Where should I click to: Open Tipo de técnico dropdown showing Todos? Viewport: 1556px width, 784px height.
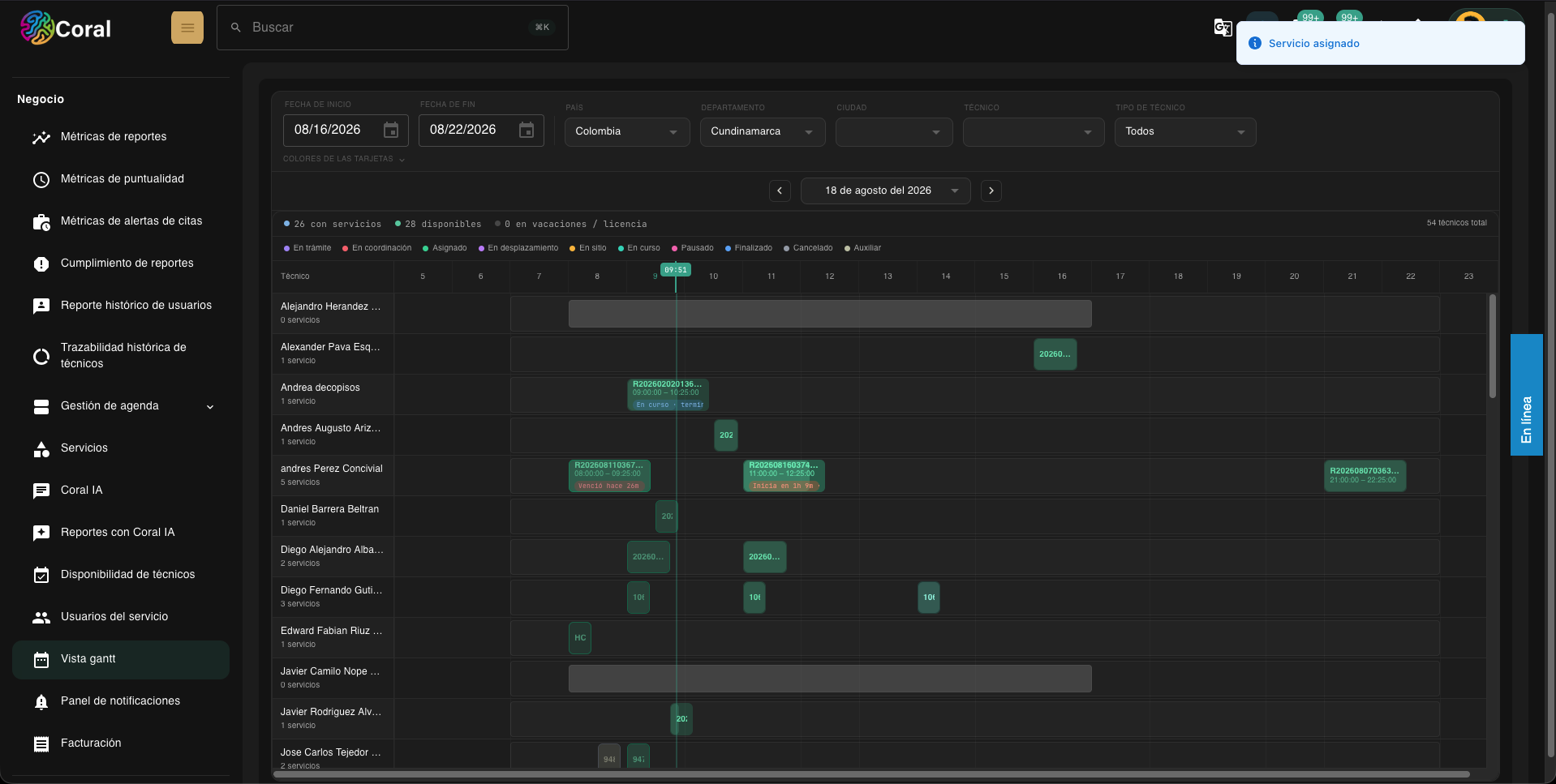[x=1185, y=131]
